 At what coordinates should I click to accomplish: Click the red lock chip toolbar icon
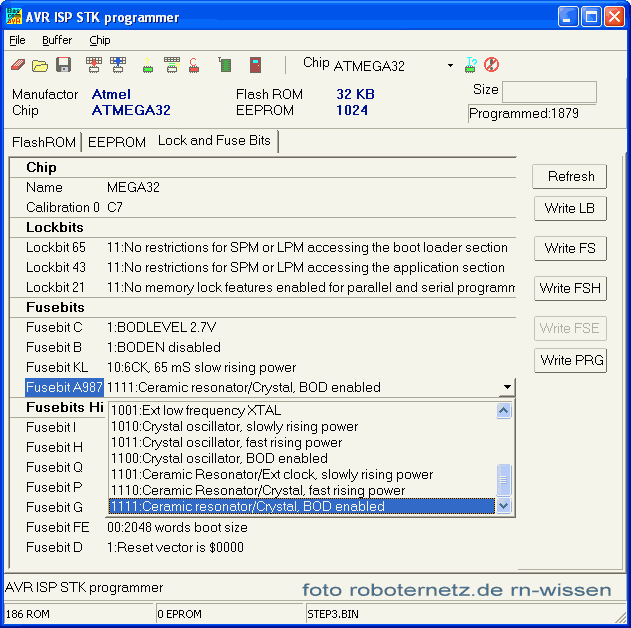[x=194, y=66]
